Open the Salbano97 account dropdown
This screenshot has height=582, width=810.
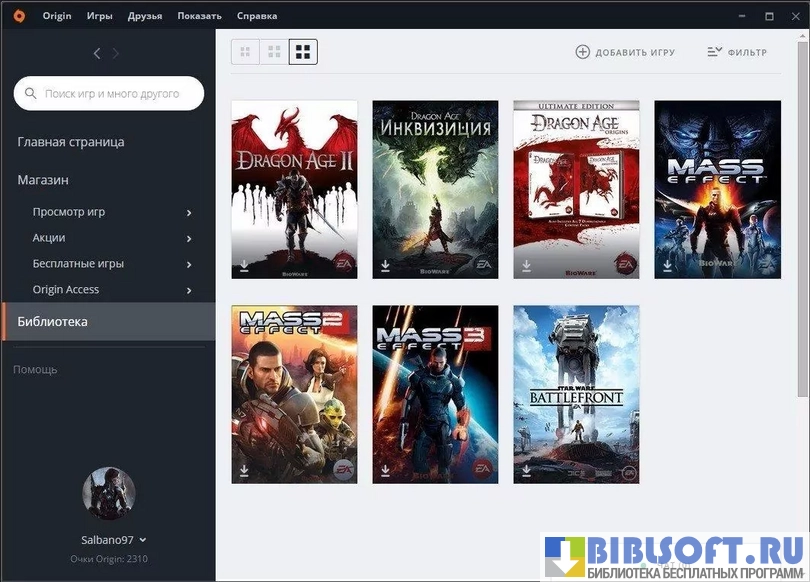[x=143, y=540]
